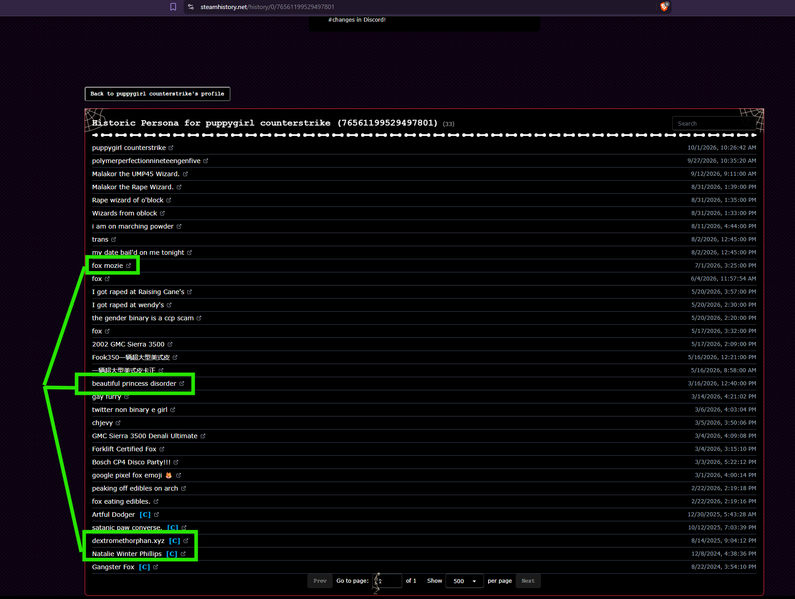Select the 2002 GMC Sierra 3500 entry

[x=128, y=344]
